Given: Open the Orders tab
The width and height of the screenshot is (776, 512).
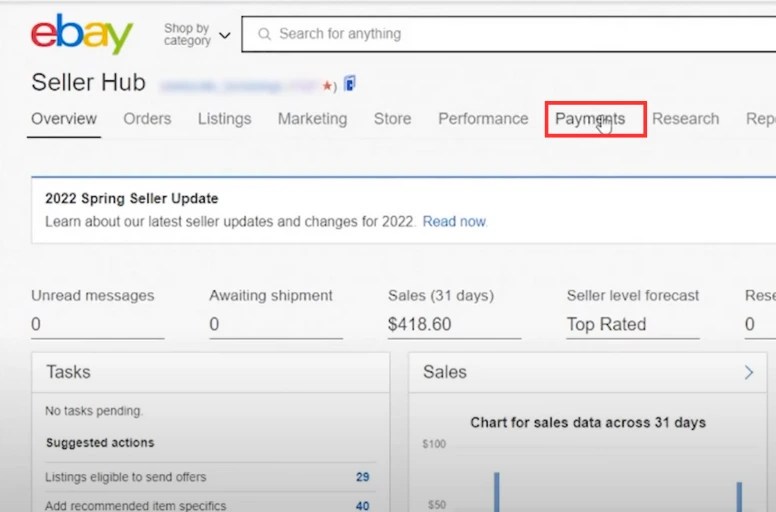Looking at the screenshot, I should click(x=147, y=119).
